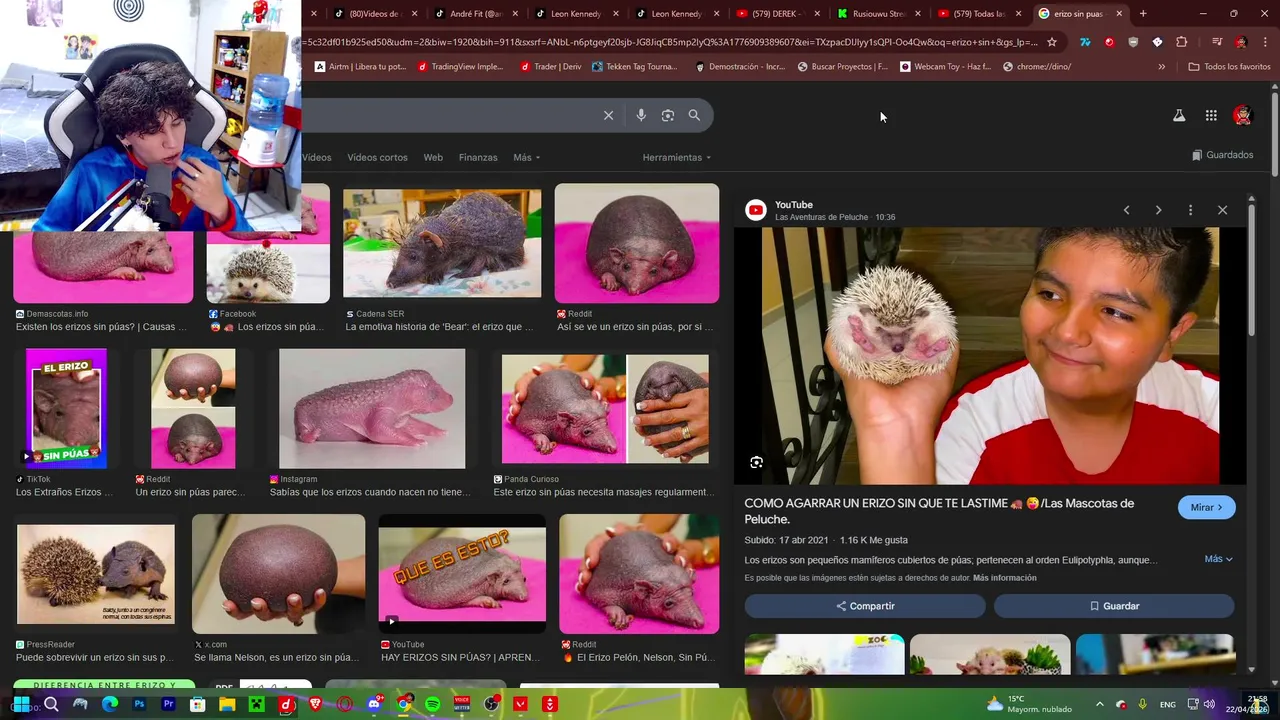Open more options in image preview
This screenshot has height=720, width=1280.
point(1190,210)
